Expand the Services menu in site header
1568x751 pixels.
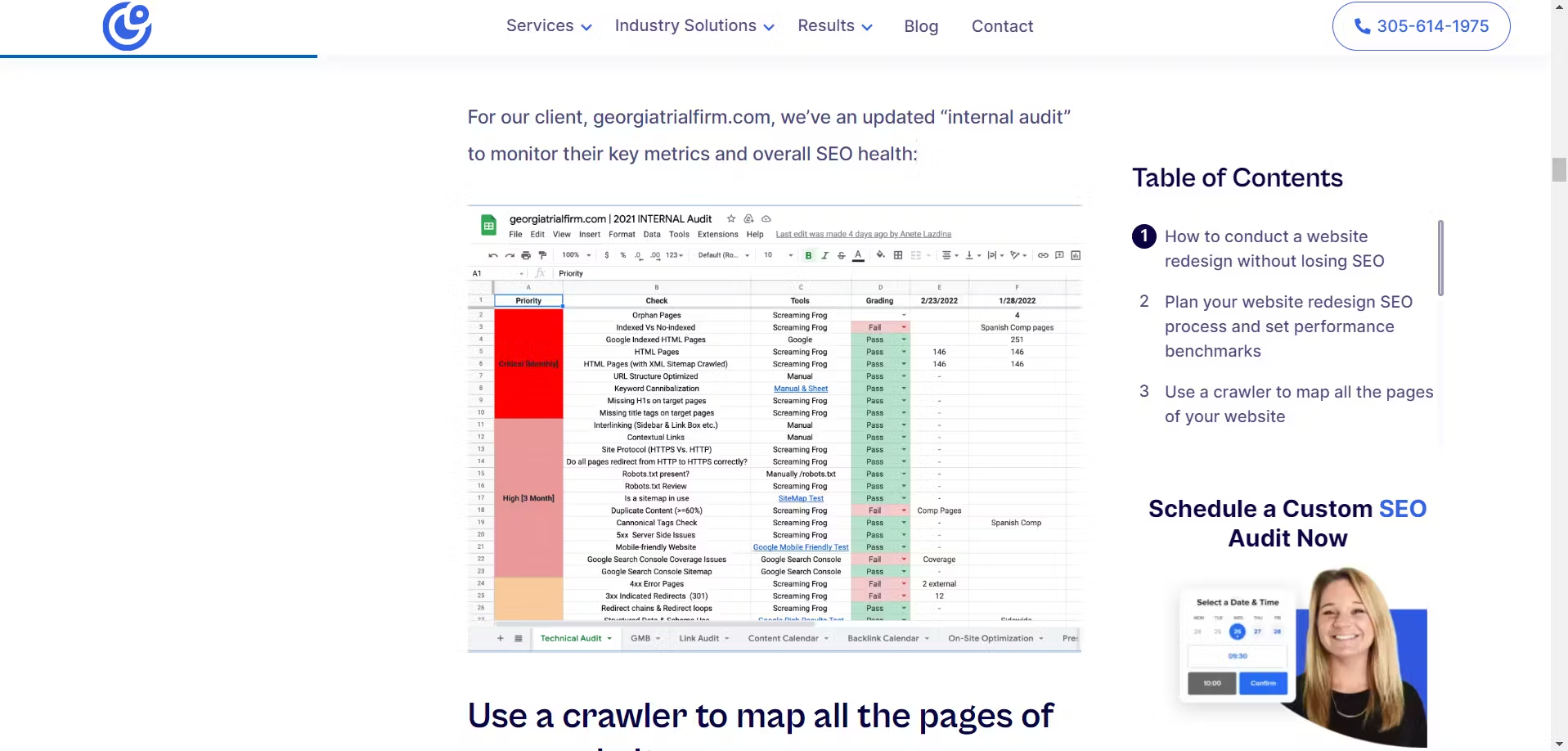point(549,26)
